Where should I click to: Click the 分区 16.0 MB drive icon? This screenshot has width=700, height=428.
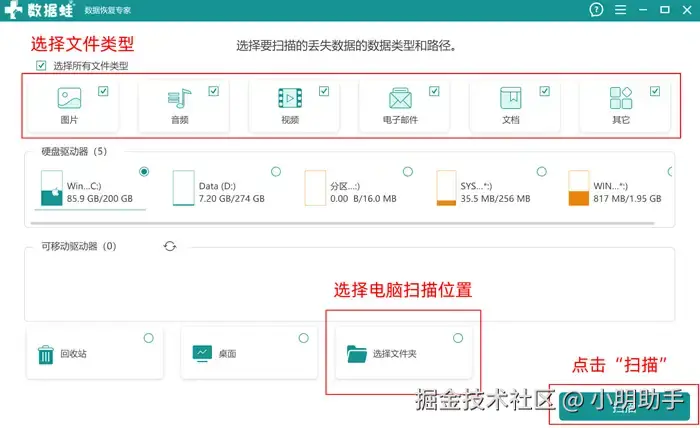click(x=315, y=188)
